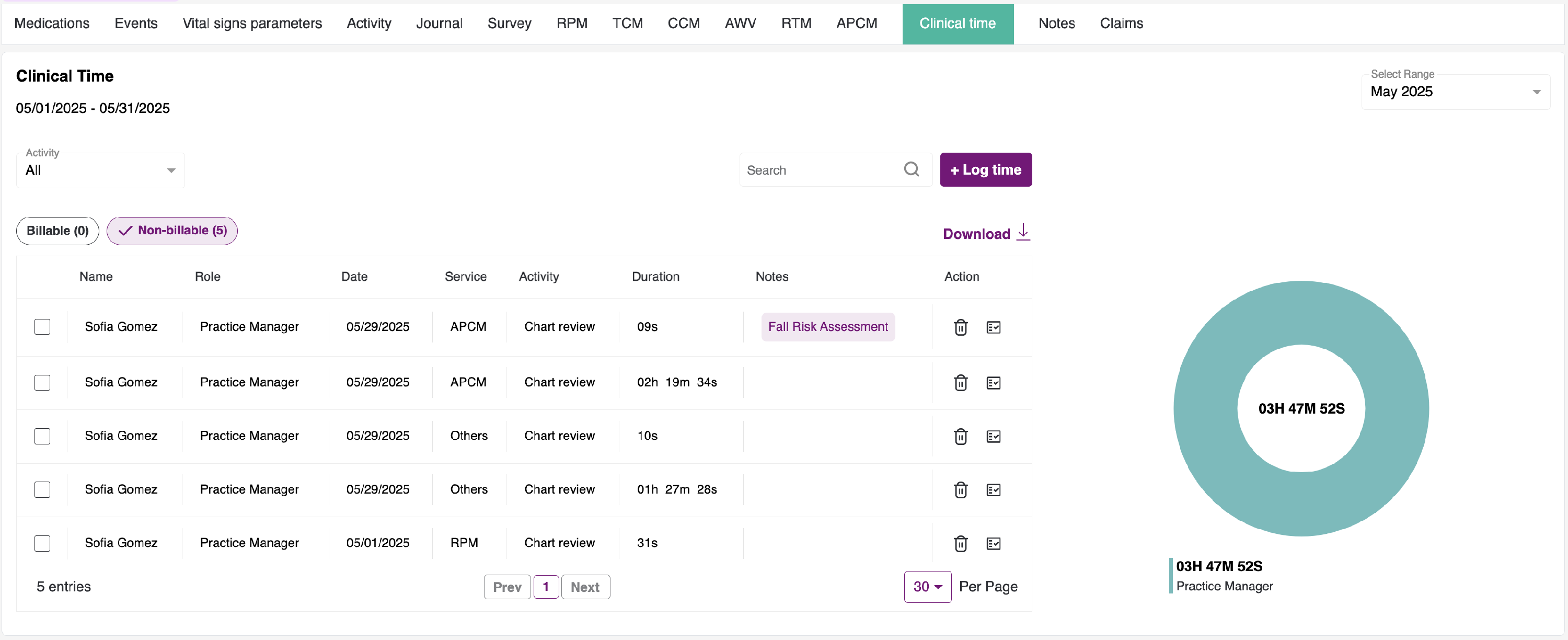Select checkbox for the RPM row

point(42,543)
